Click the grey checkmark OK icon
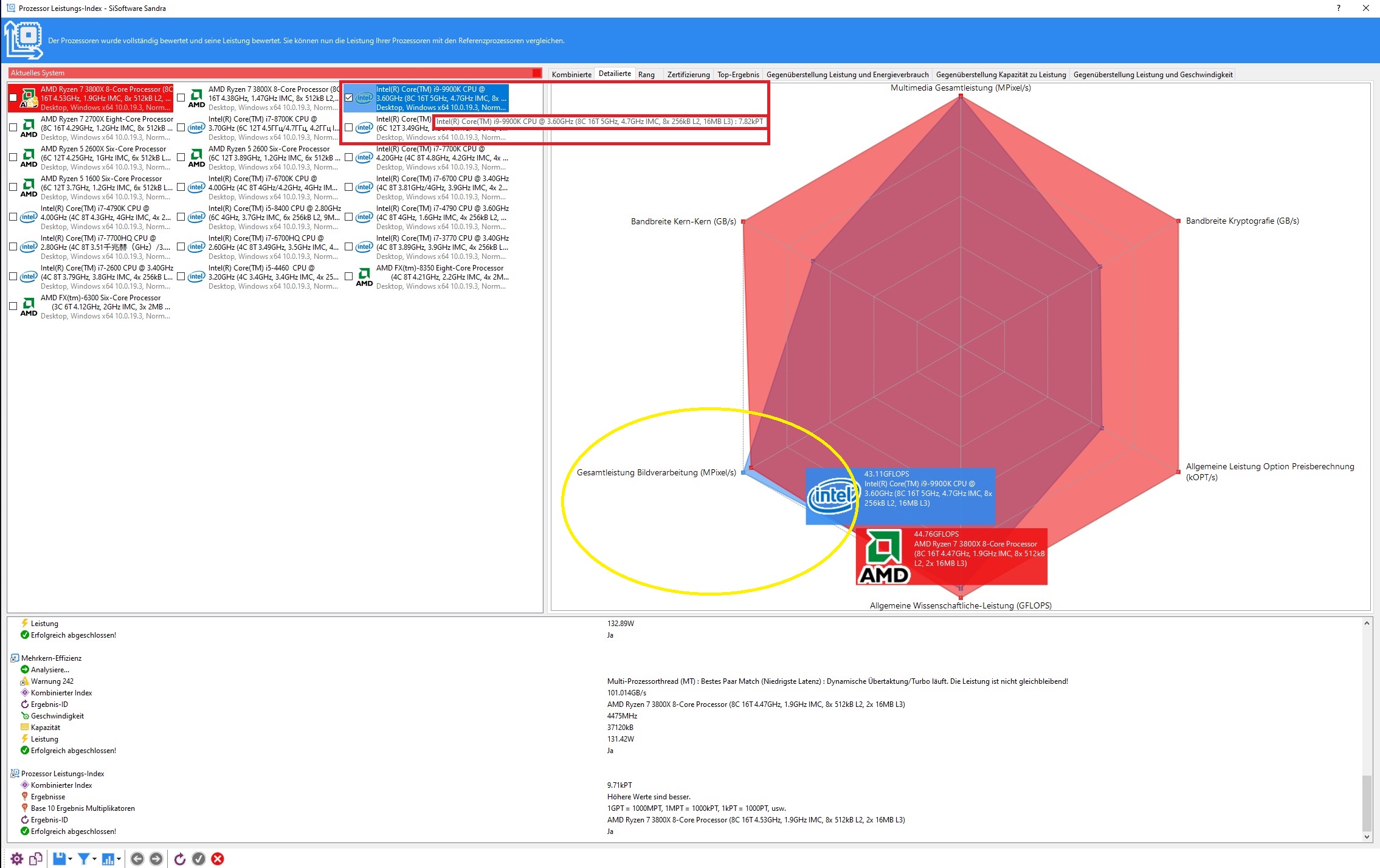This screenshot has height=868, width=1380. pos(199,858)
